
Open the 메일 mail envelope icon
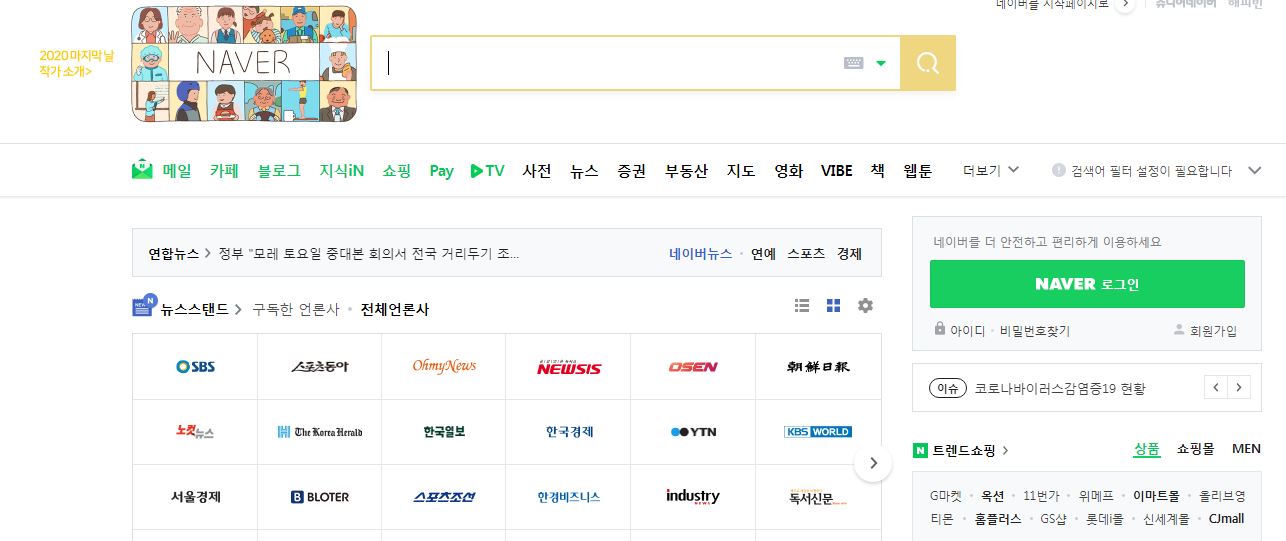142,170
